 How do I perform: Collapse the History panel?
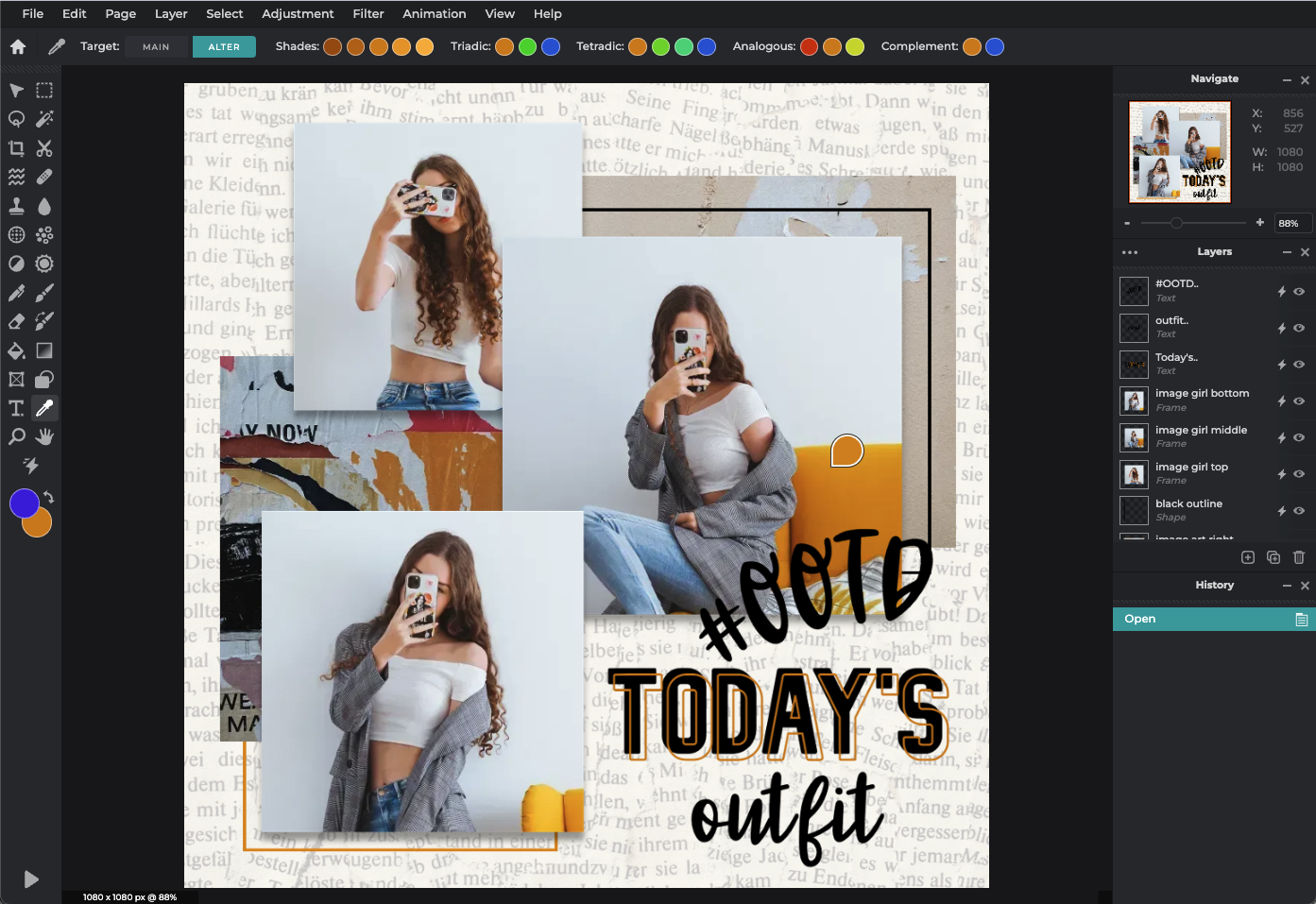1287,586
